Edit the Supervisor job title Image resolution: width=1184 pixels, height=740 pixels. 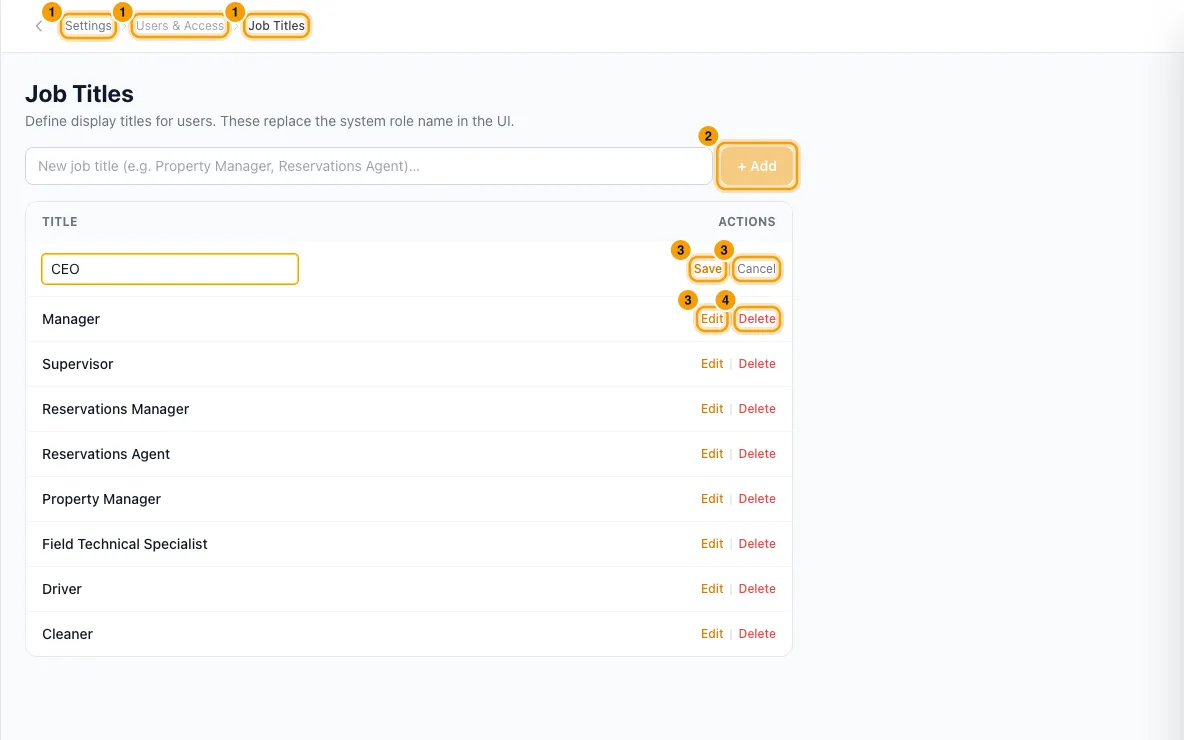pos(712,364)
